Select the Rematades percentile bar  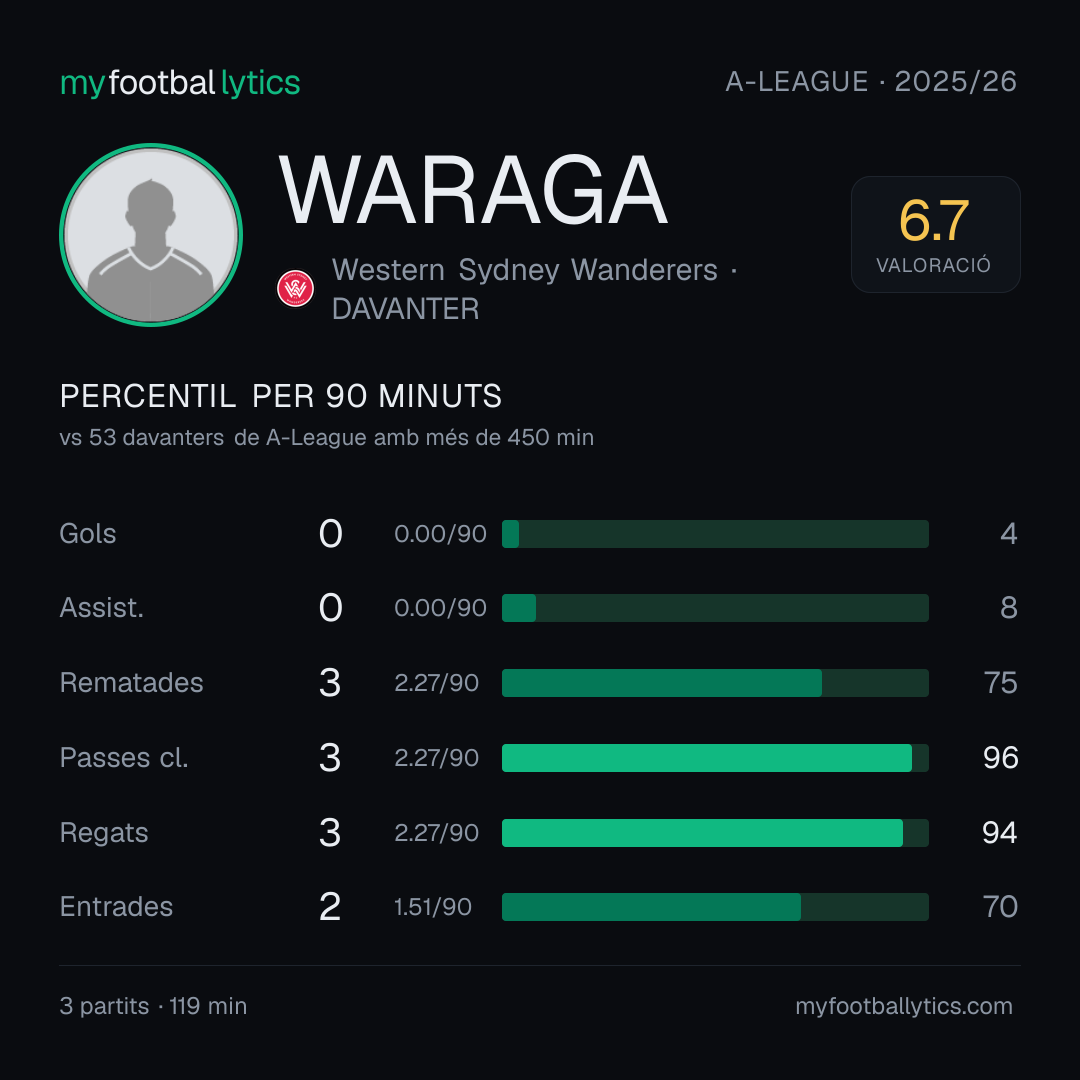coord(715,683)
